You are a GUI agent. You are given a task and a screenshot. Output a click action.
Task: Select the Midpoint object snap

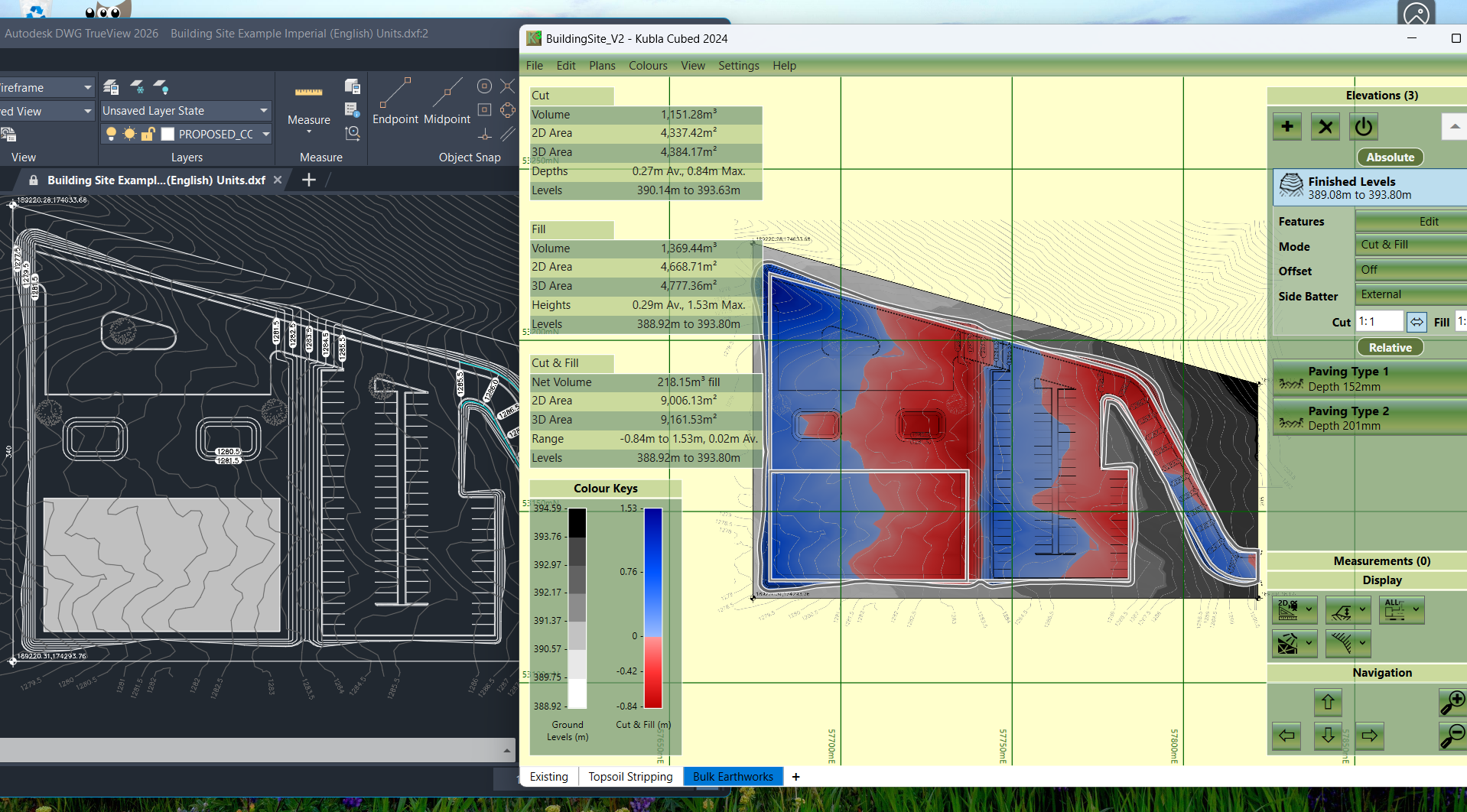click(x=447, y=100)
